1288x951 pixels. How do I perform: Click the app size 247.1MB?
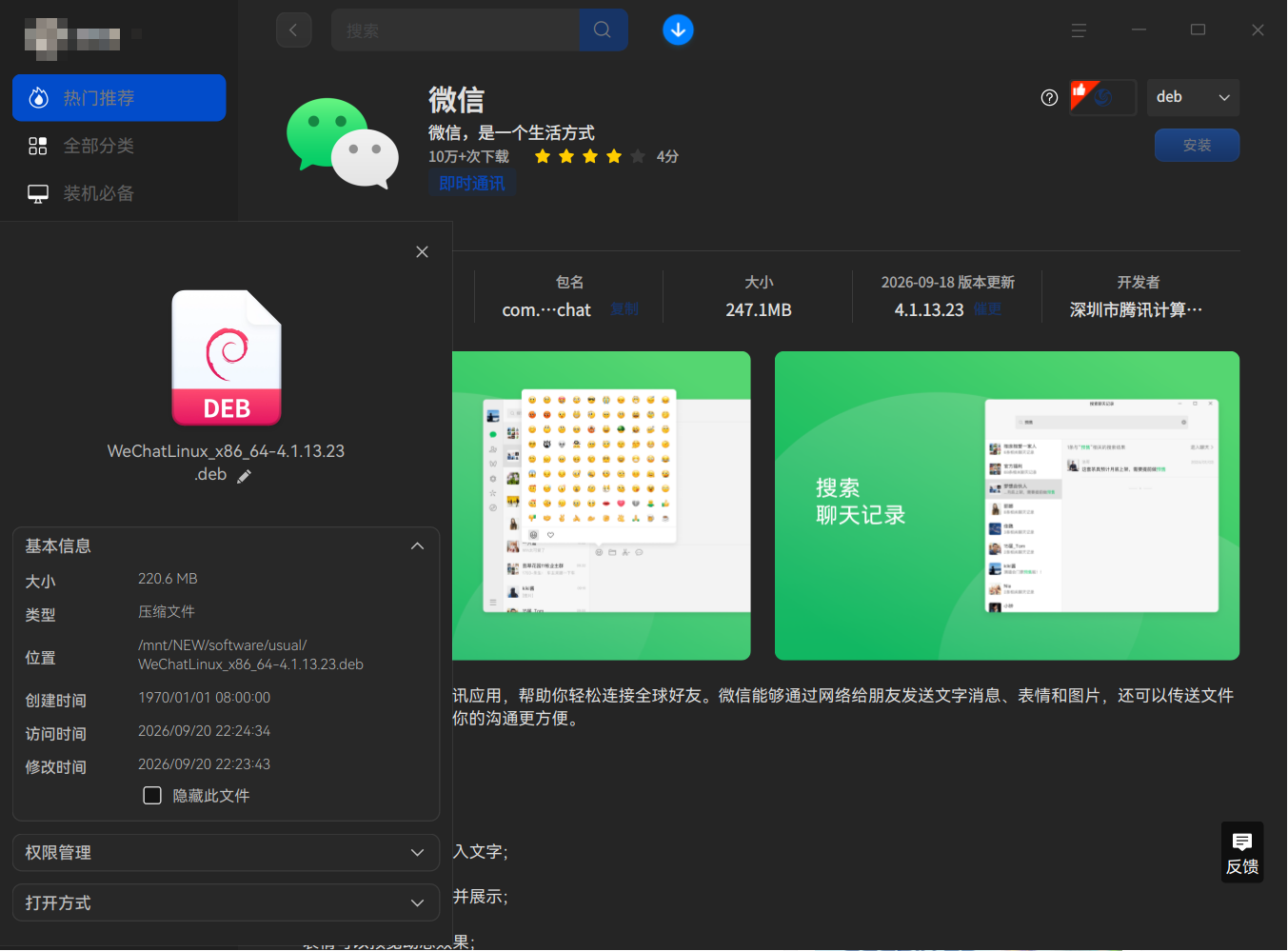(759, 310)
